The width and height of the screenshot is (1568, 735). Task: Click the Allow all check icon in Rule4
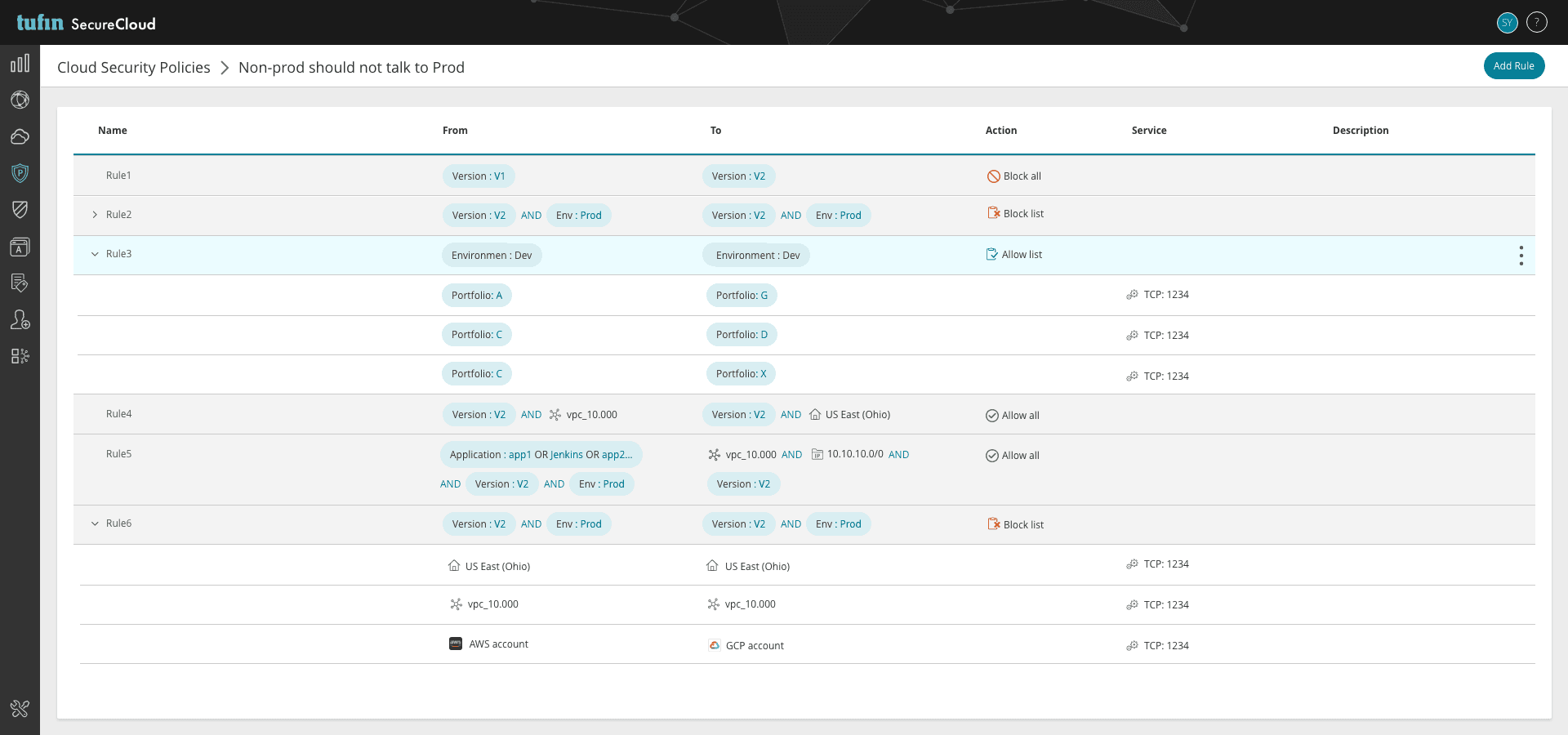pos(992,416)
